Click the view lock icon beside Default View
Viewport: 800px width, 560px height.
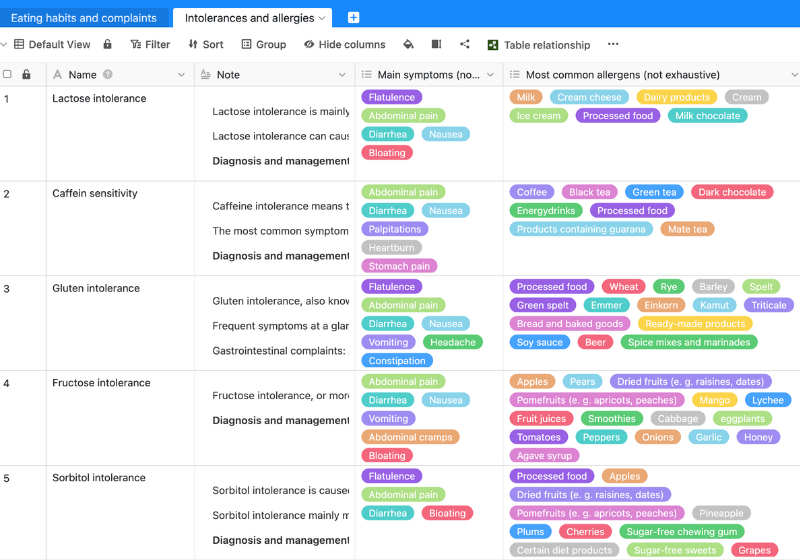pos(108,44)
